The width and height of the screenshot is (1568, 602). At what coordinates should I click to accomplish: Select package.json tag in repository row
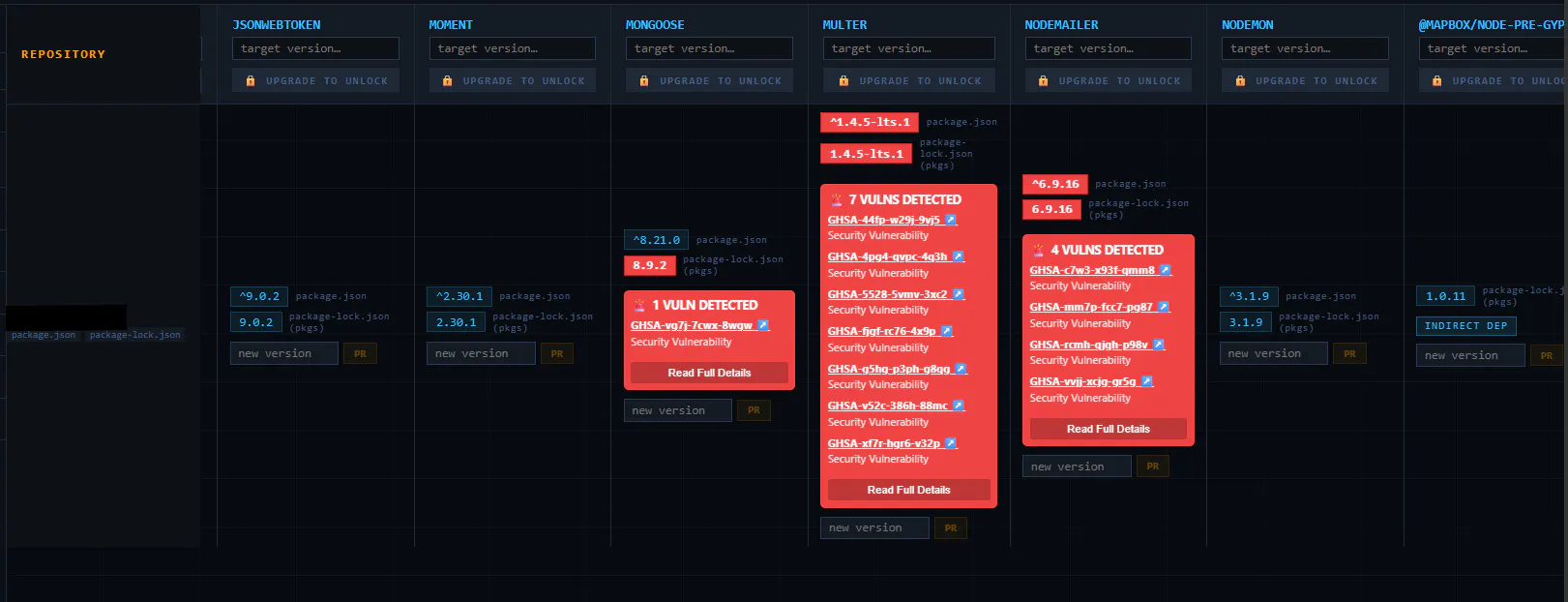(x=44, y=335)
